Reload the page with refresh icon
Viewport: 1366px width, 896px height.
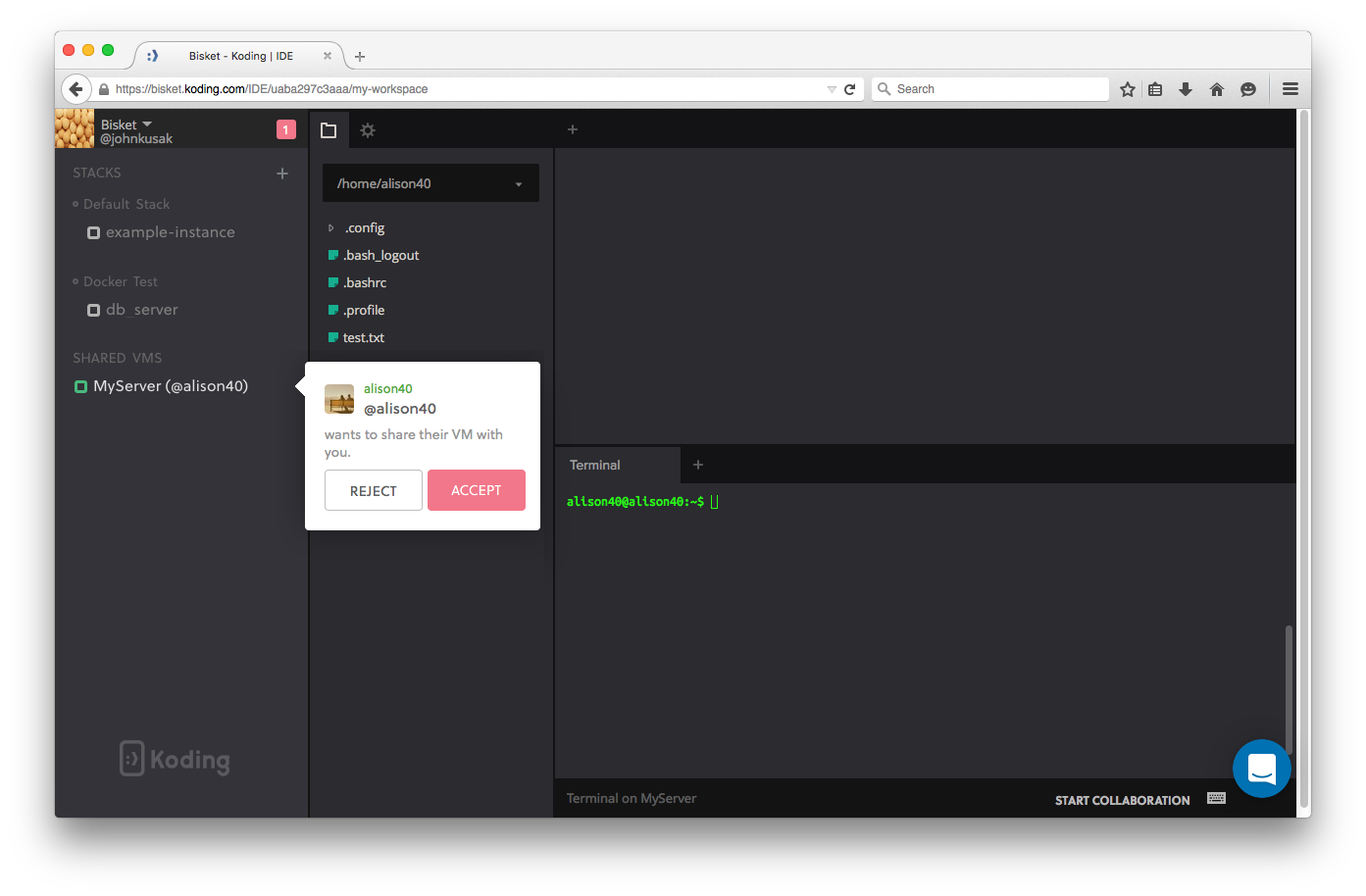tap(850, 89)
